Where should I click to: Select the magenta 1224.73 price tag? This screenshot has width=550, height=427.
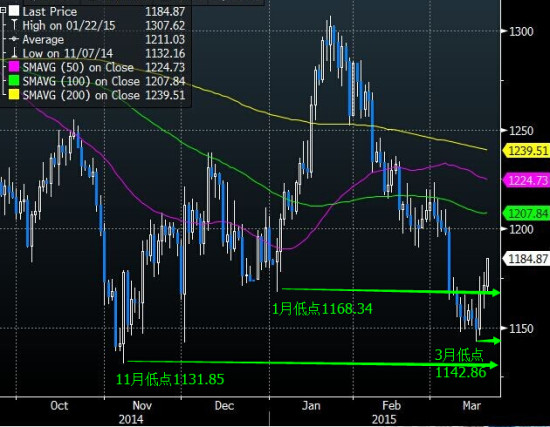526,180
